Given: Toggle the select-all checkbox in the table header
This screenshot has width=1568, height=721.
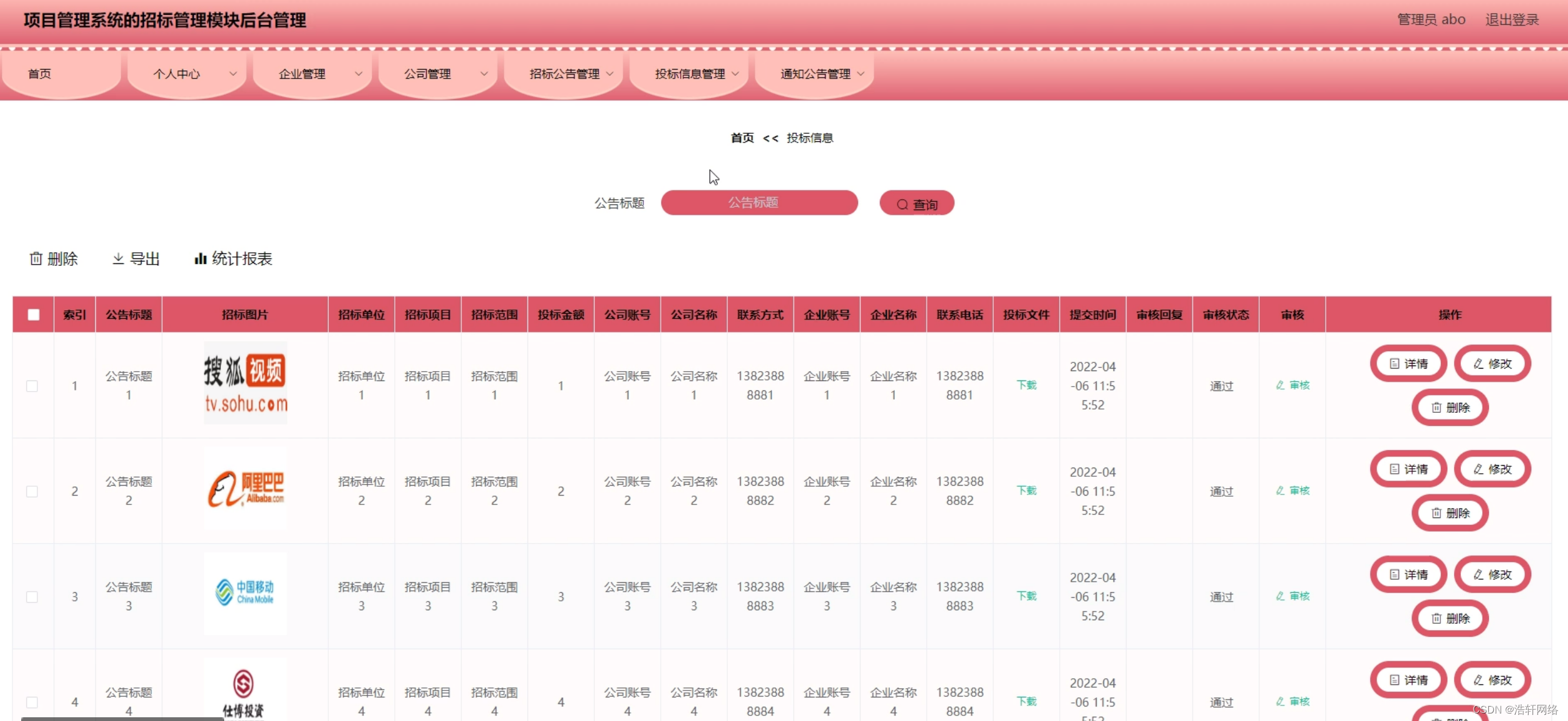Looking at the screenshot, I should coord(33,315).
